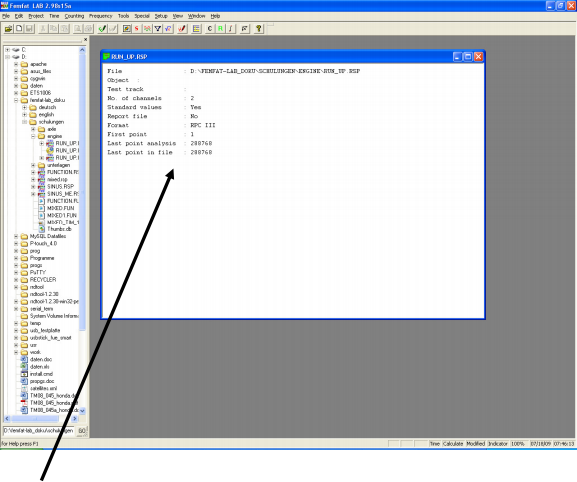Click the red S toolbar icon

[137, 28]
